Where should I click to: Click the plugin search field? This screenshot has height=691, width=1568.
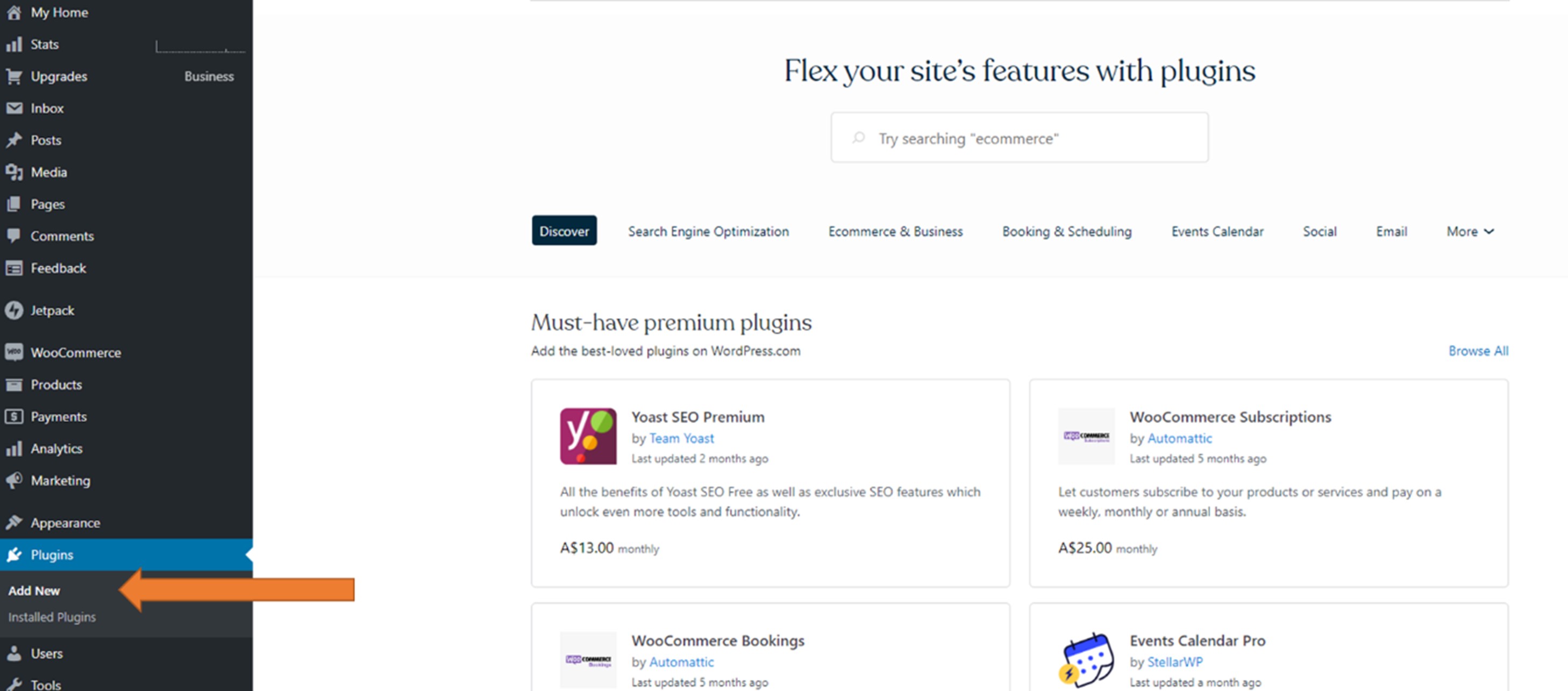tap(1019, 138)
